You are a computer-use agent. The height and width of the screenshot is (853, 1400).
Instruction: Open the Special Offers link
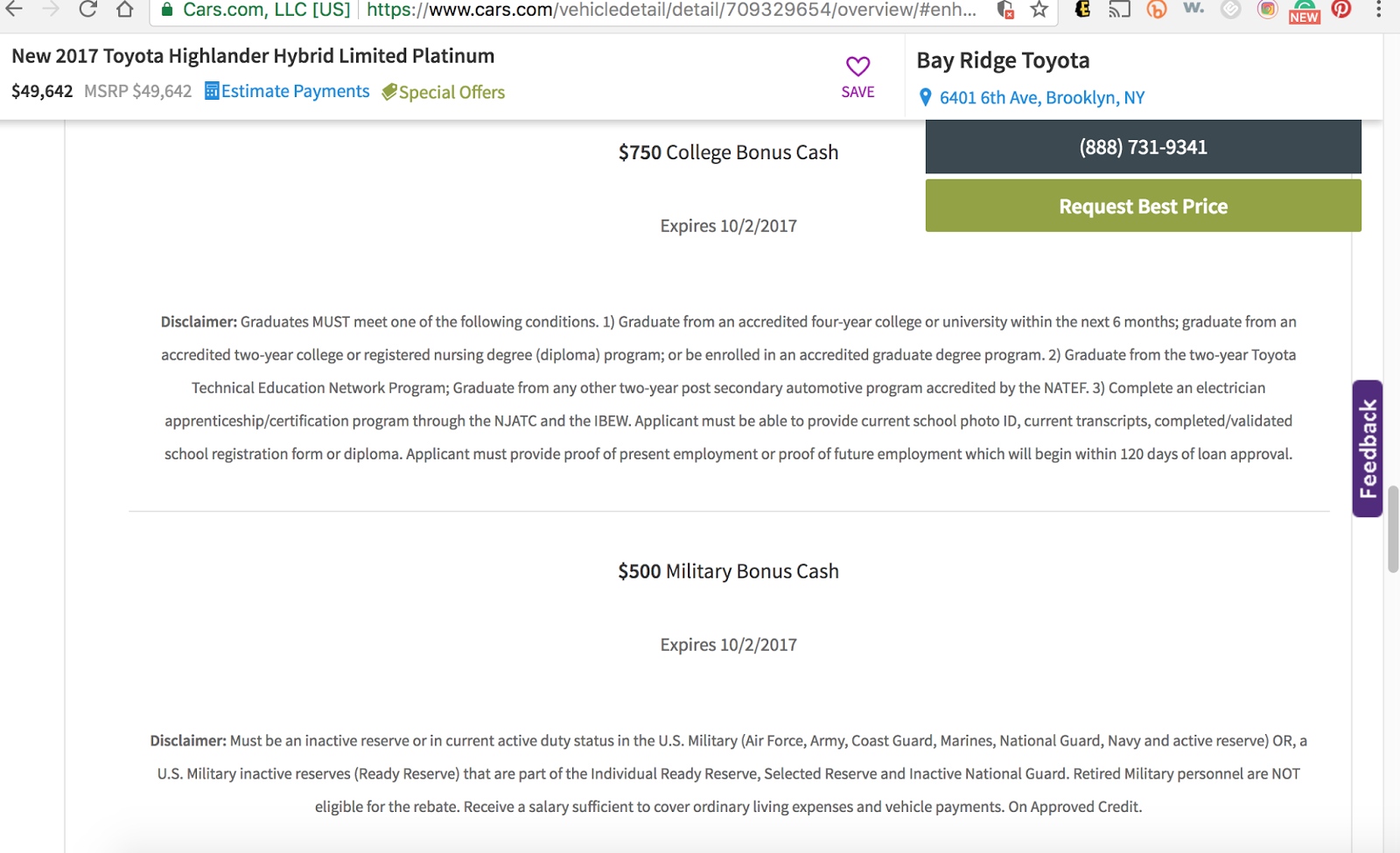pyautogui.click(x=451, y=92)
